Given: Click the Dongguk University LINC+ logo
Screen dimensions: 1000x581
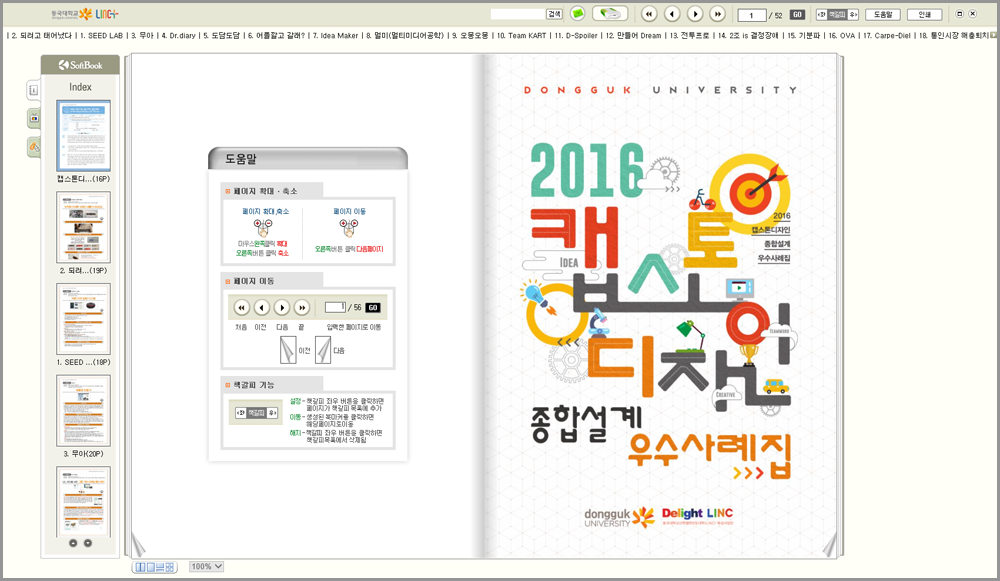Looking at the screenshot, I should point(85,14).
